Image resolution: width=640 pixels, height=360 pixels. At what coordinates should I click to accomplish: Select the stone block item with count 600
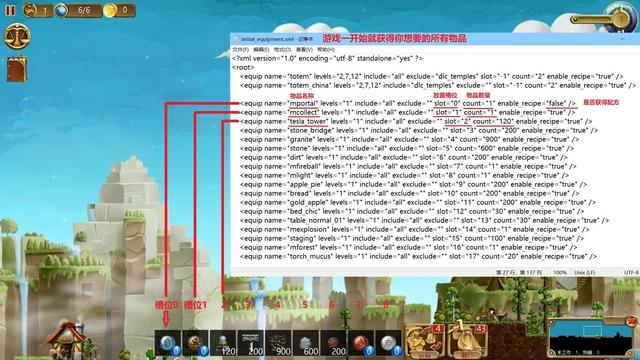click(x=306, y=343)
